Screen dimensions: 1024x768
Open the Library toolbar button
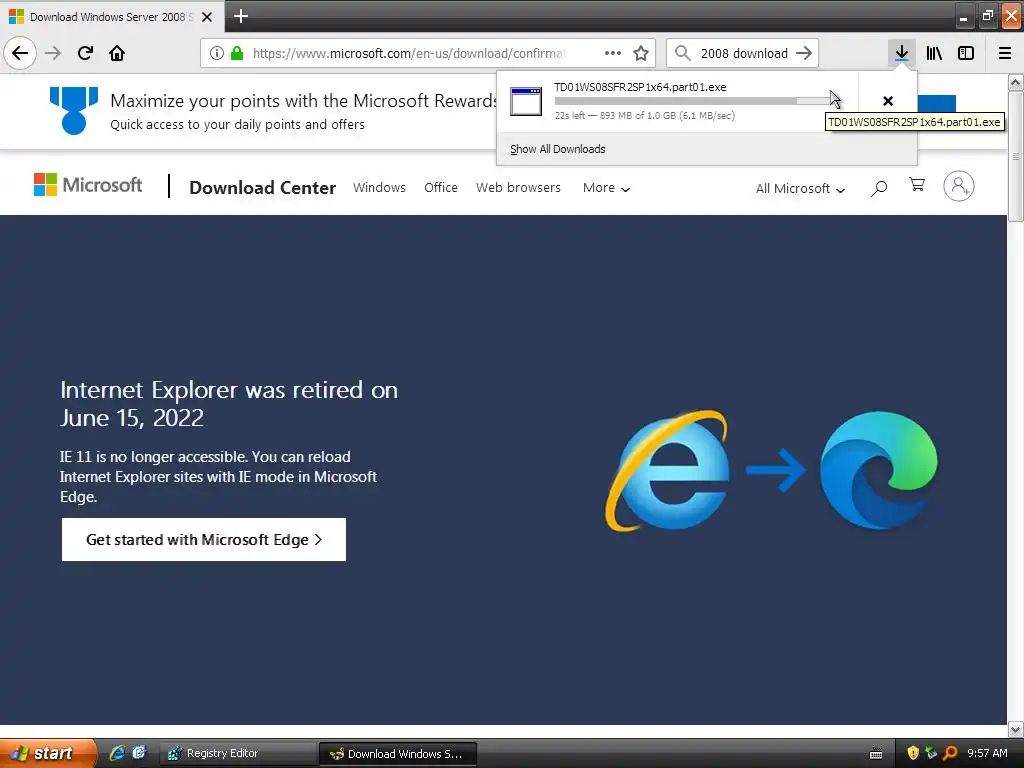tap(934, 53)
